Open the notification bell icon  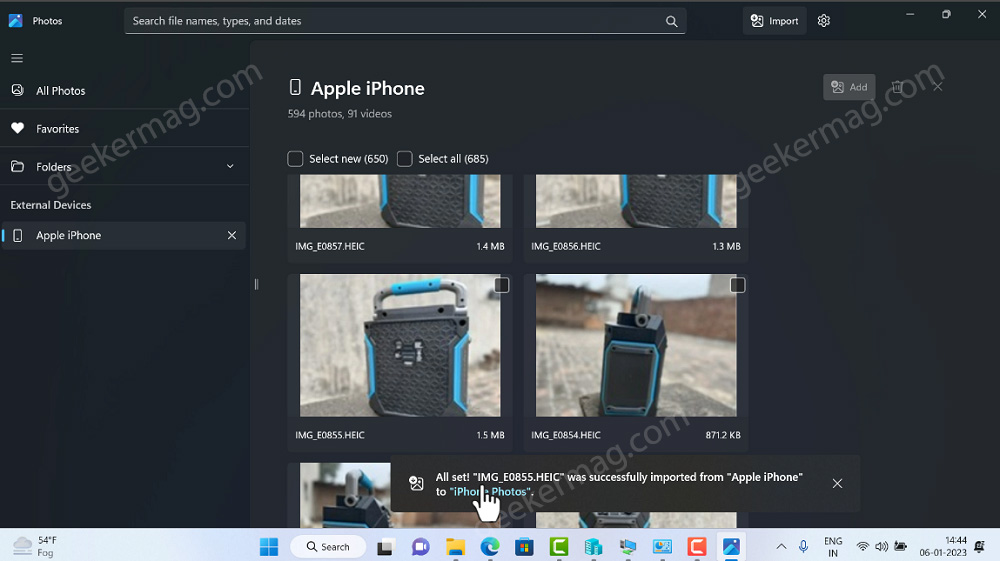[980, 546]
